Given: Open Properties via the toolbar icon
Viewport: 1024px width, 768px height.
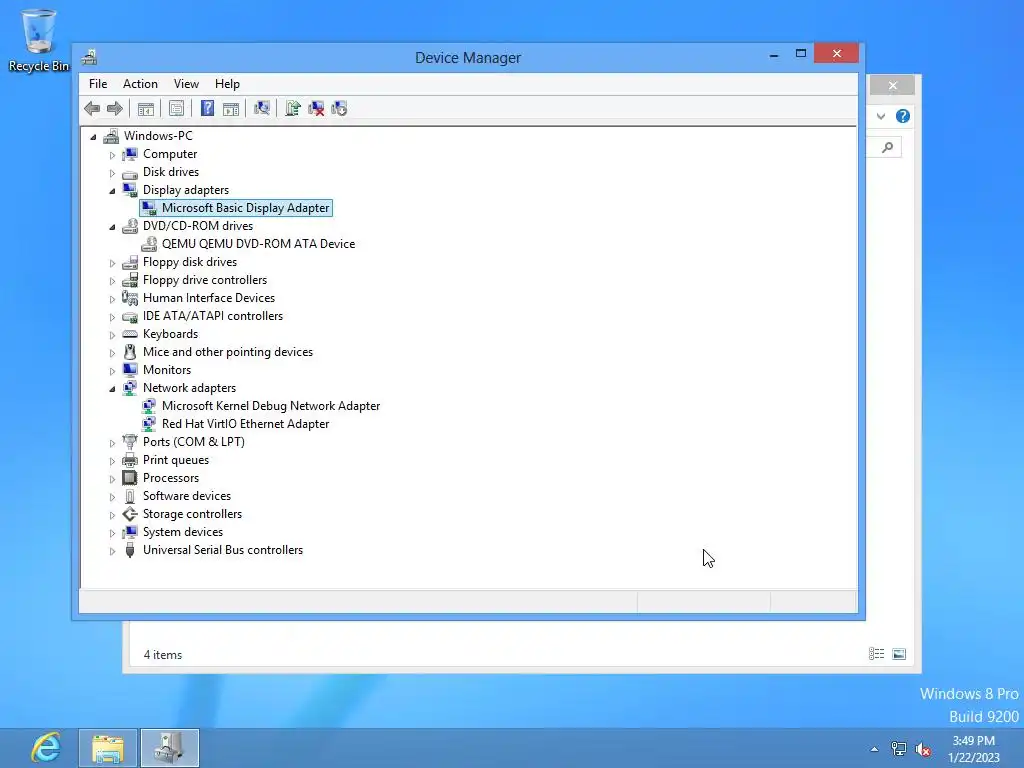Looking at the screenshot, I should point(176,108).
